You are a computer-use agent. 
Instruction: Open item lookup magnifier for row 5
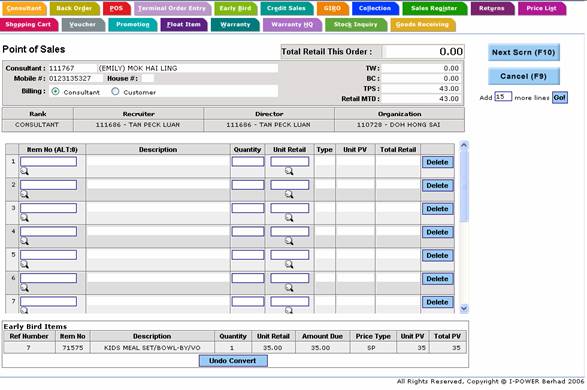[24, 265]
